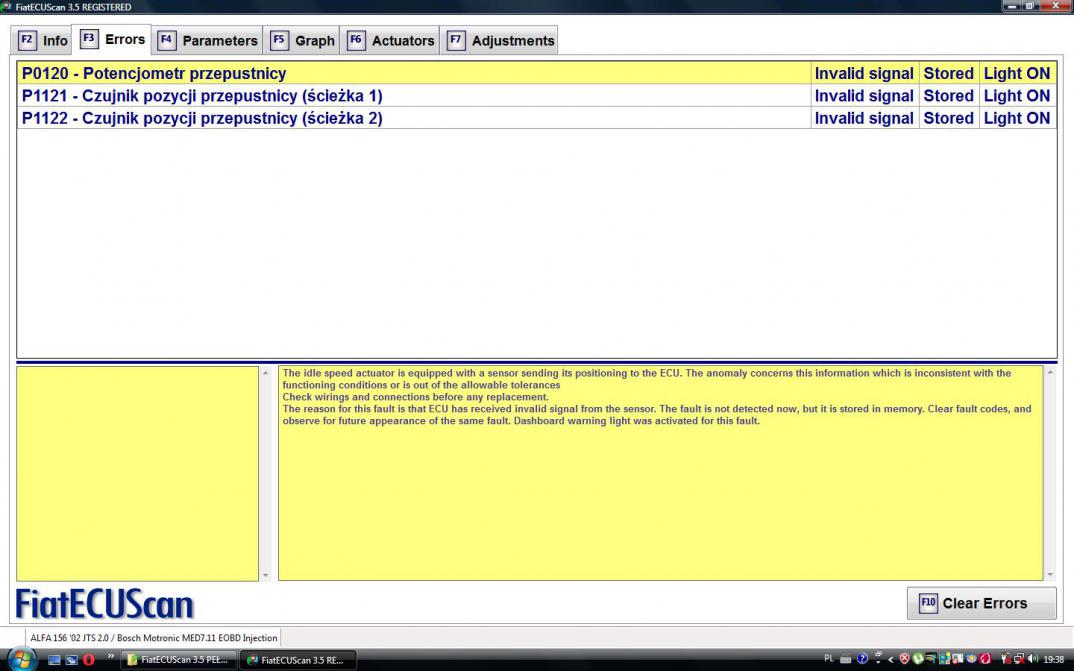The width and height of the screenshot is (1074, 671).
Task: Open the green uTorrent tray icon
Action: [x=918, y=659]
